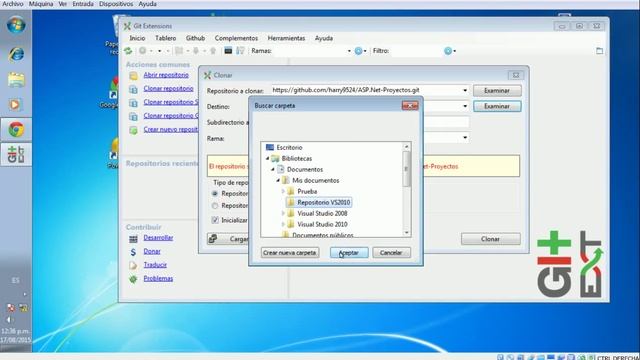
Task: Open the Abrir repositorio link
Action: pyautogui.click(x=166, y=75)
